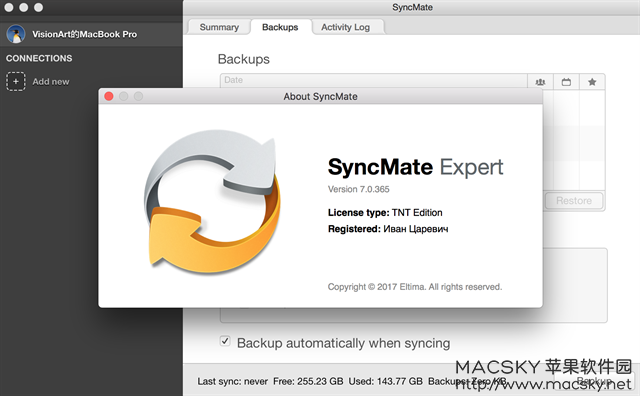
Task: Toggle Backup automatically when syncing checkbox
Action: point(225,341)
